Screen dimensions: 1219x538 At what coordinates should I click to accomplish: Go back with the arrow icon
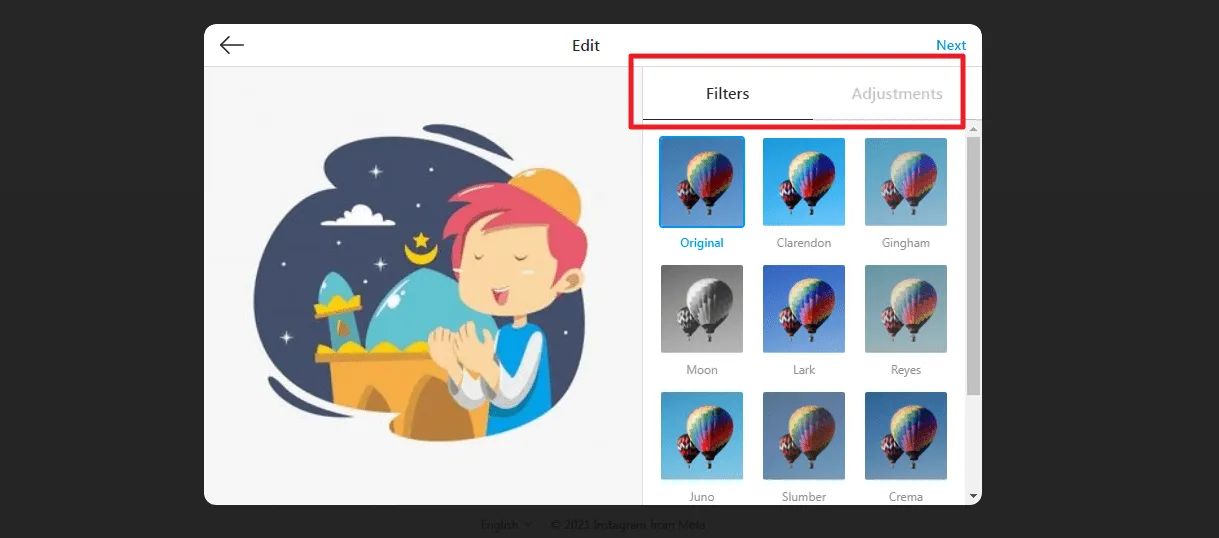[x=232, y=45]
